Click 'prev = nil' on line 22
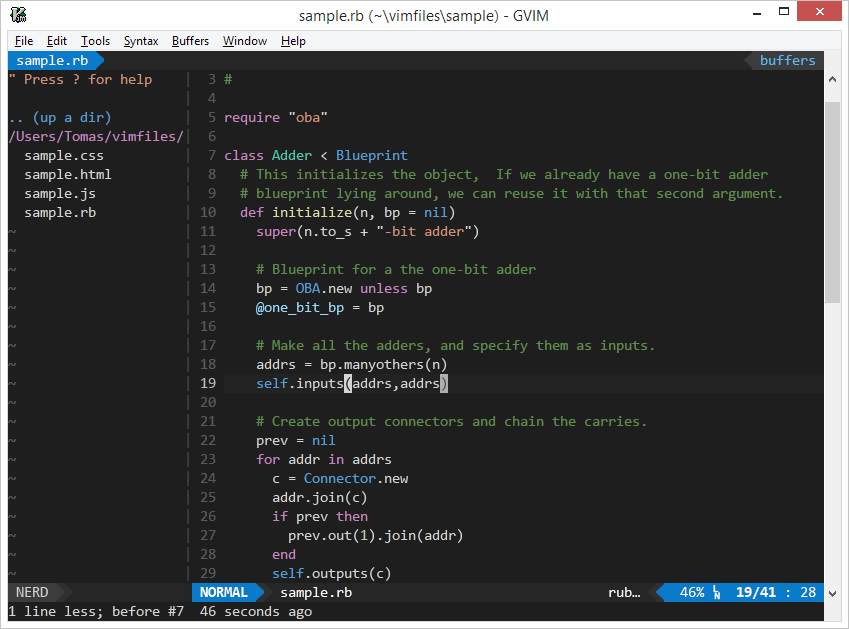This screenshot has height=629, width=849. point(296,441)
